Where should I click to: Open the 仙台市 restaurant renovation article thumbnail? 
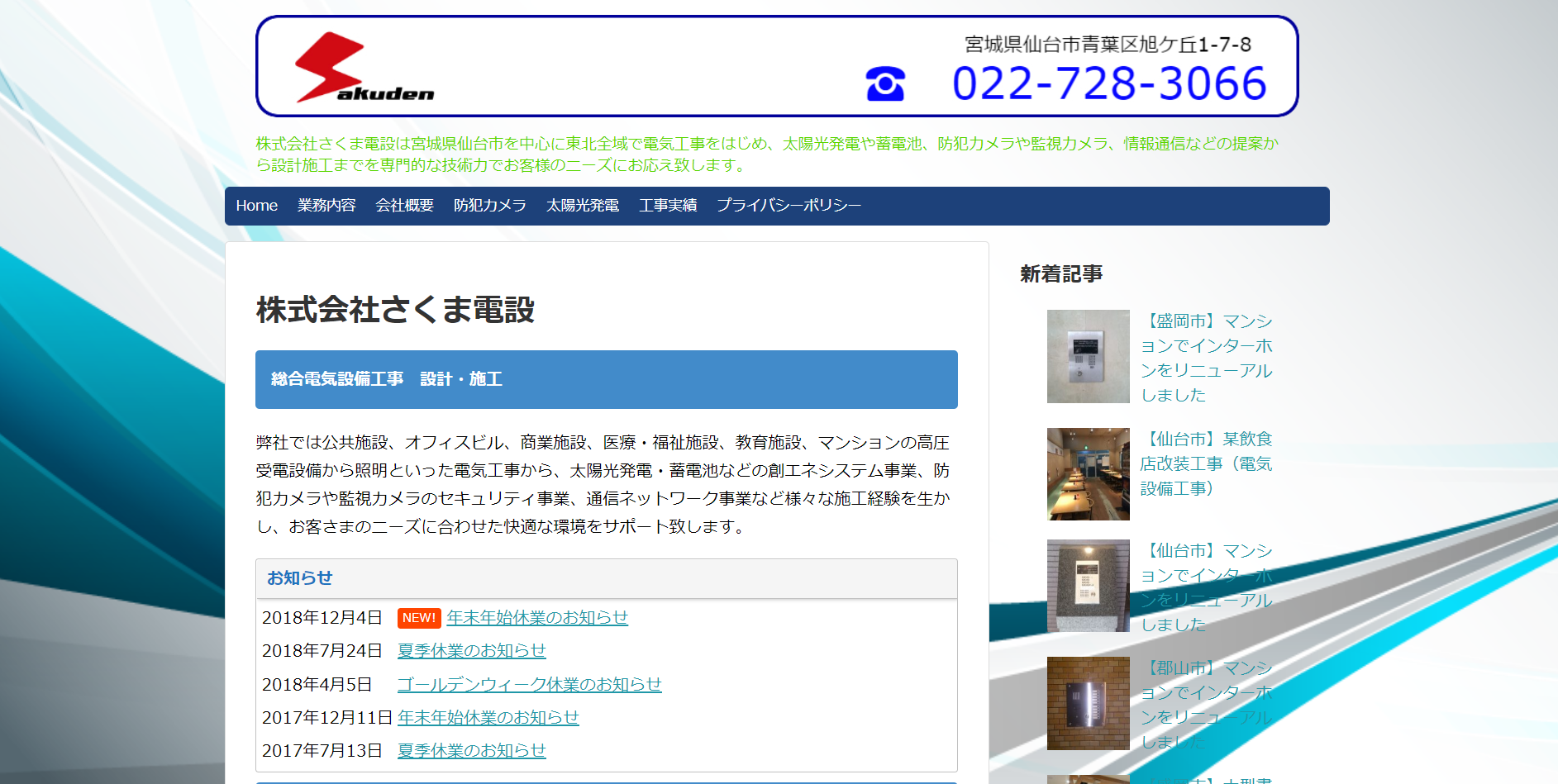(x=1088, y=473)
